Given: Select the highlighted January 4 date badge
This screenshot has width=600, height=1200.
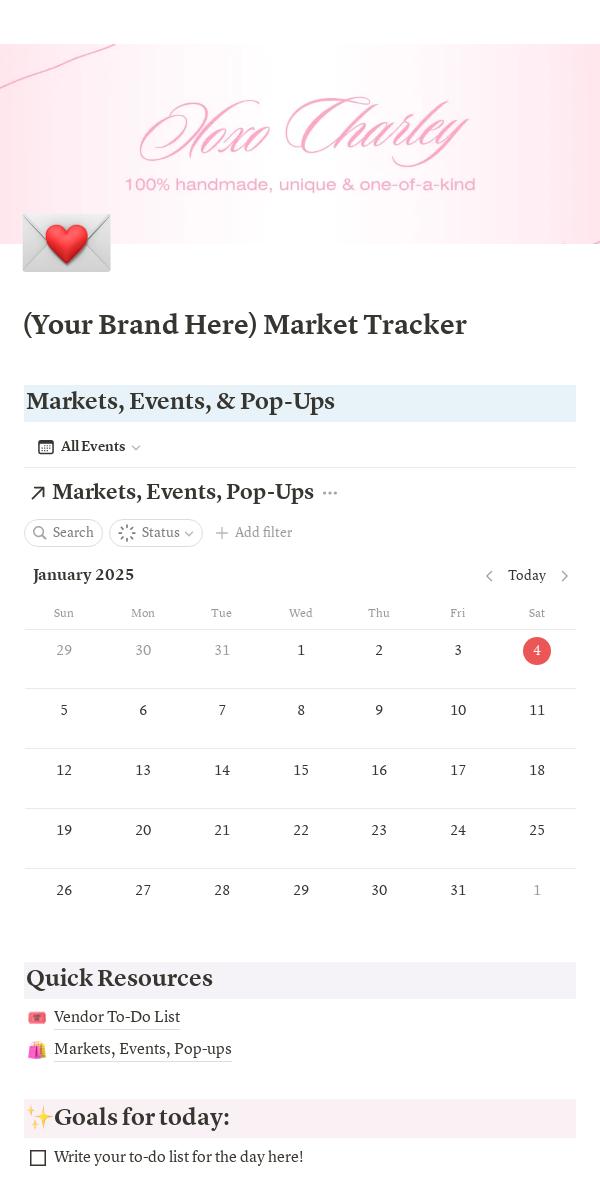Looking at the screenshot, I should coord(537,651).
